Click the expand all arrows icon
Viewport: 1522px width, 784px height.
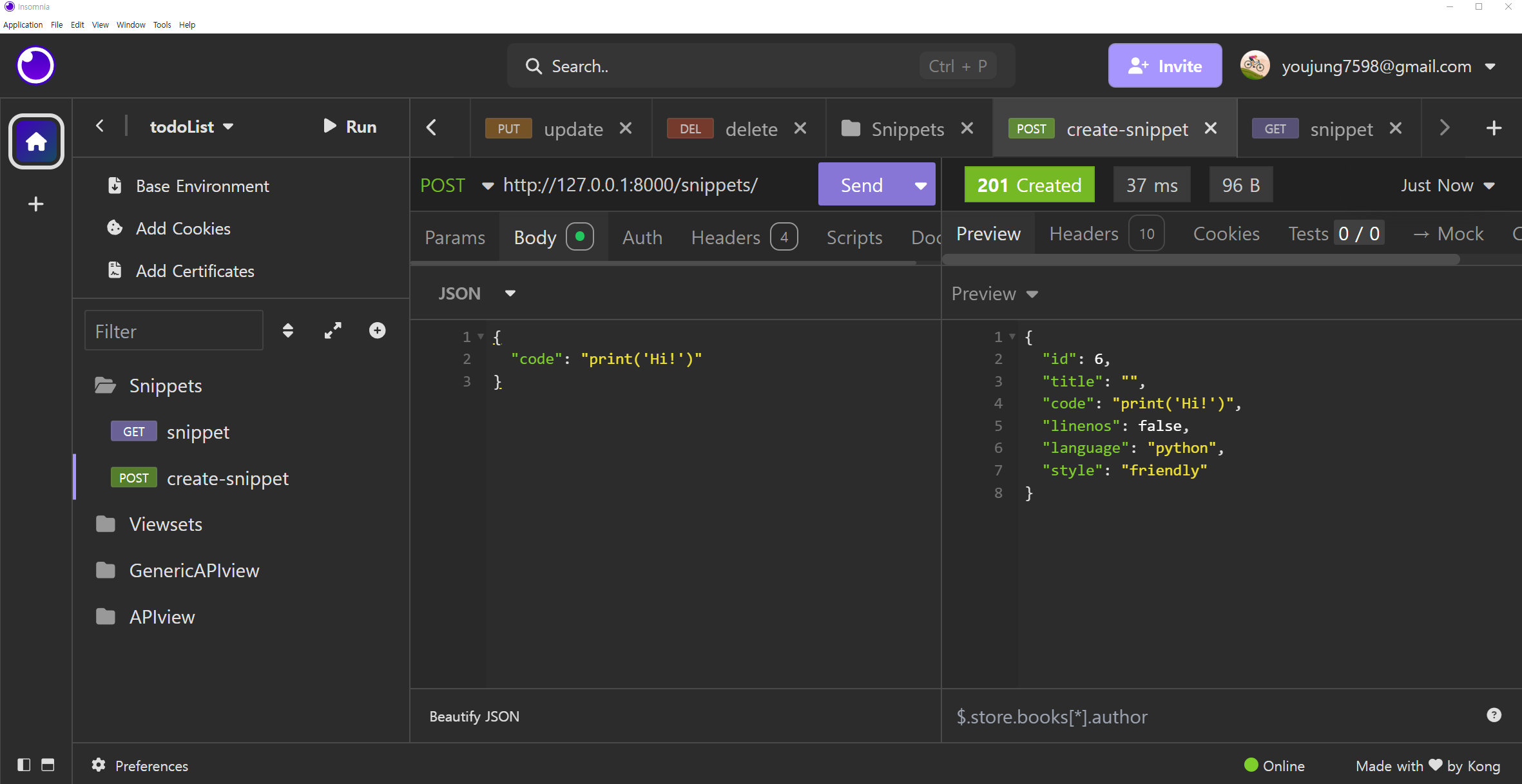tap(333, 330)
